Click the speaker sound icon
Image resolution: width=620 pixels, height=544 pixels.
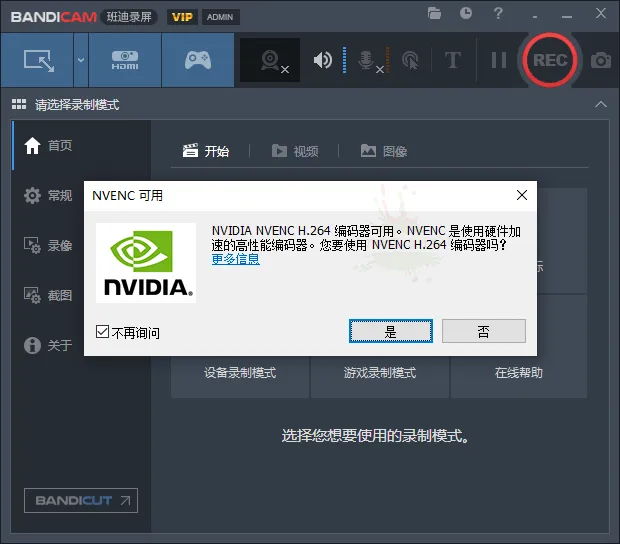322,60
